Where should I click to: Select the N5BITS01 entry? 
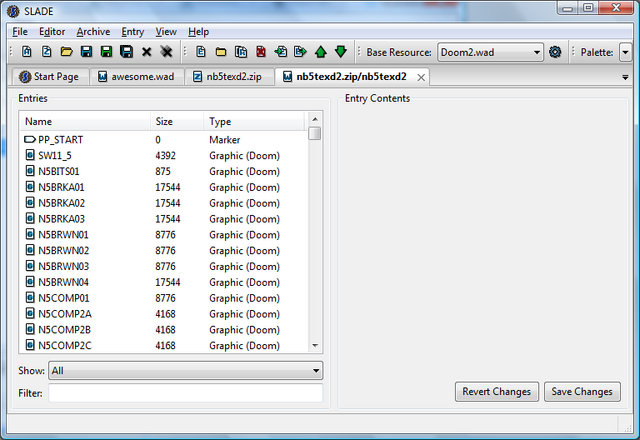click(x=163, y=171)
